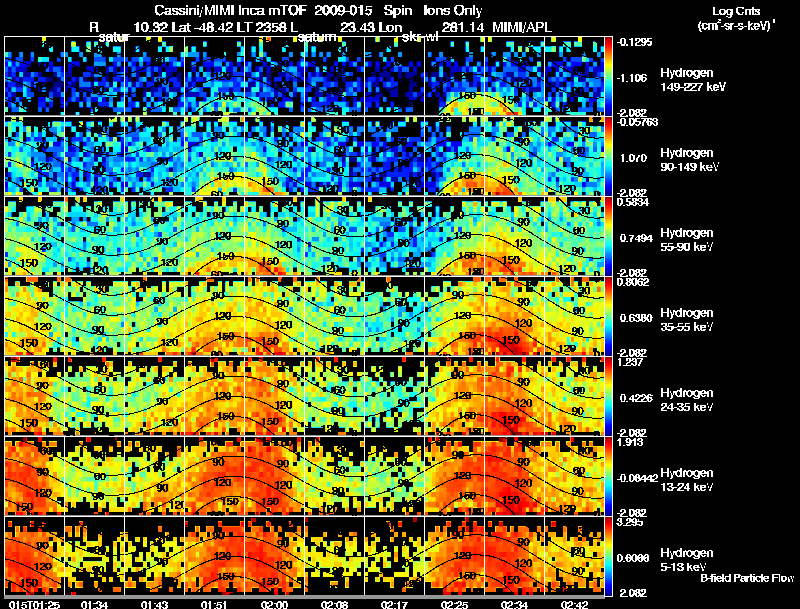The width and height of the screenshot is (800, 609).
Task: Select the colorbar value '0.4226'
Action: 636,398
